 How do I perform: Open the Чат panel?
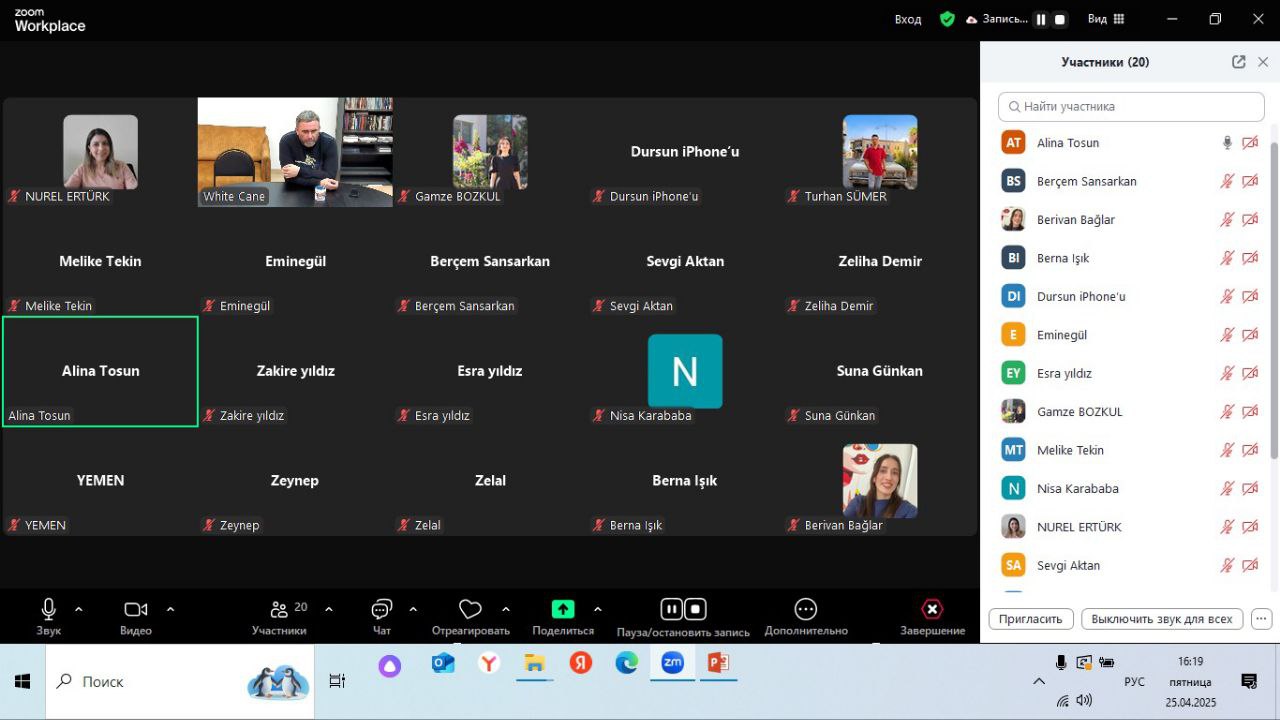[x=381, y=615]
